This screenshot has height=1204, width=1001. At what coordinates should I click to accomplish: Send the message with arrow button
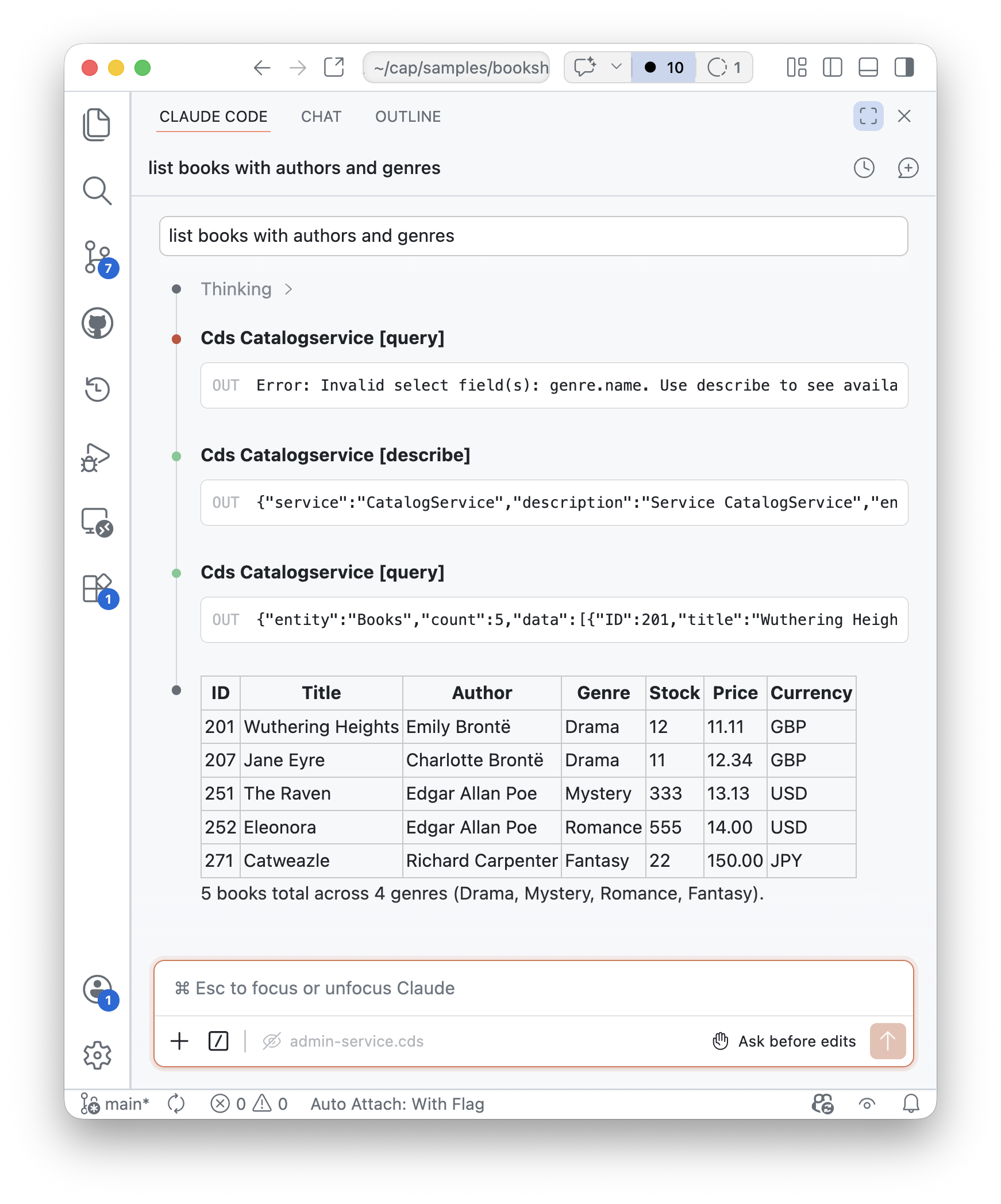pos(888,1041)
